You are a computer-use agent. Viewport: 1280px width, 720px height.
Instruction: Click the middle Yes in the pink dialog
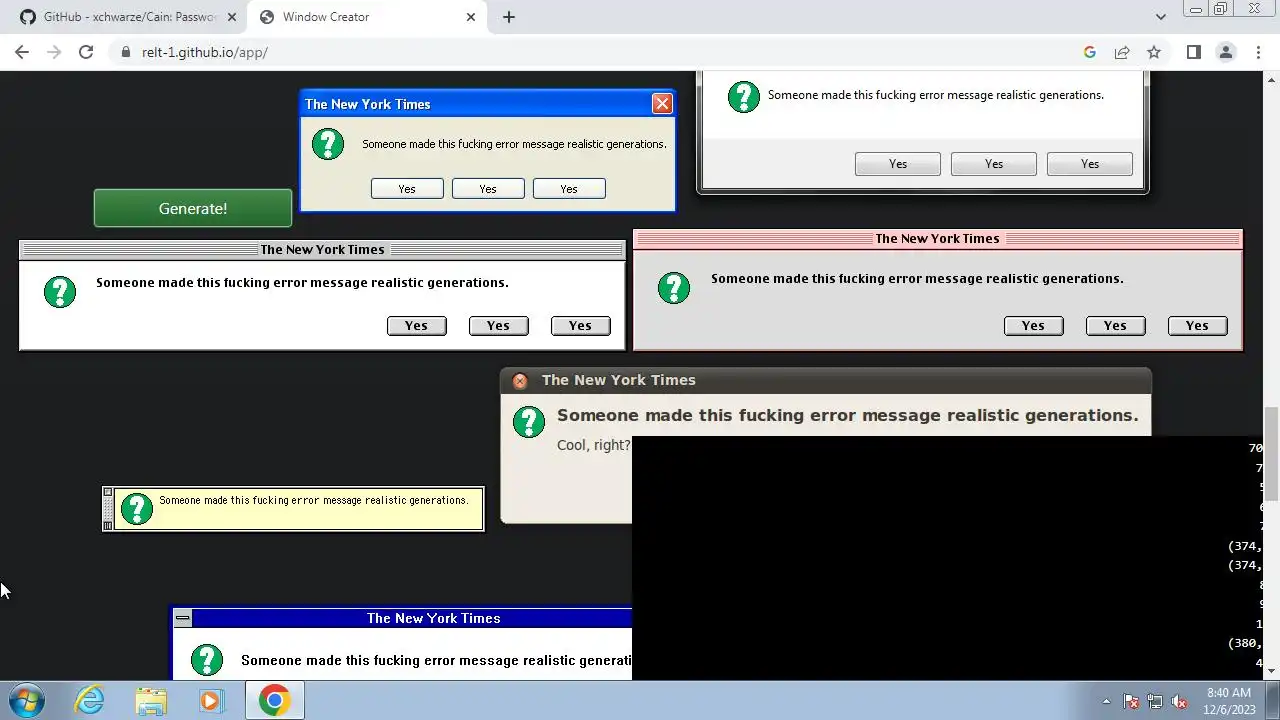click(x=1116, y=325)
